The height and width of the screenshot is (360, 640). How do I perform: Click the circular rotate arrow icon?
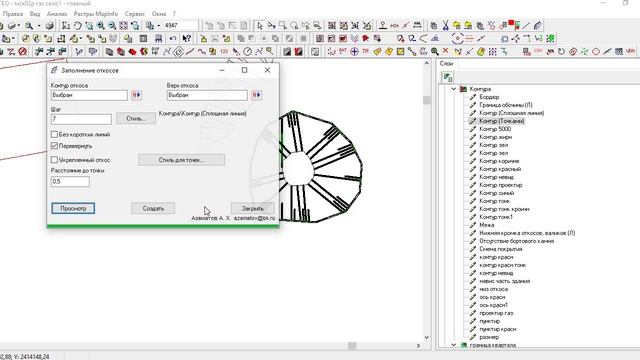click(x=562, y=51)
